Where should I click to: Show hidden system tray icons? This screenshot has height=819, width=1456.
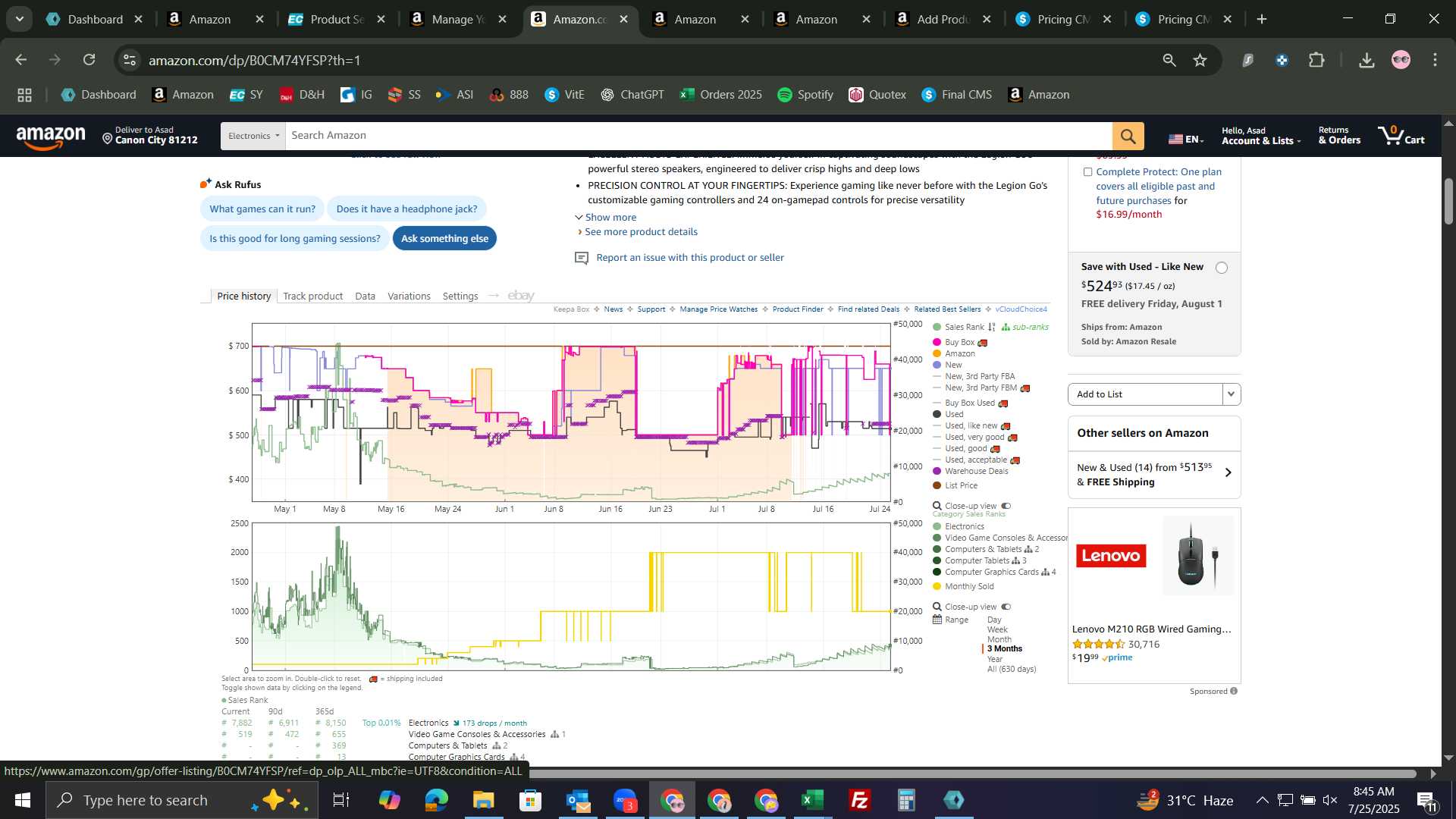tap(1262, 800)
